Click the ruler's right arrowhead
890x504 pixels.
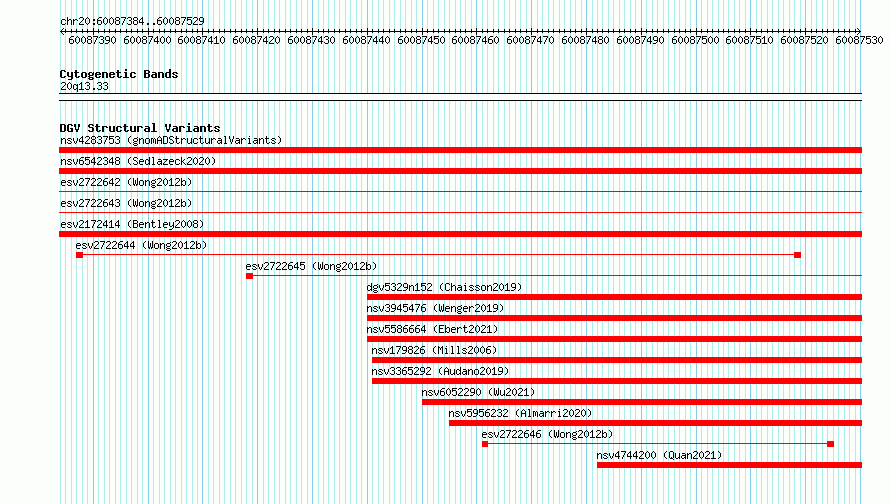[x=859, y=31]
